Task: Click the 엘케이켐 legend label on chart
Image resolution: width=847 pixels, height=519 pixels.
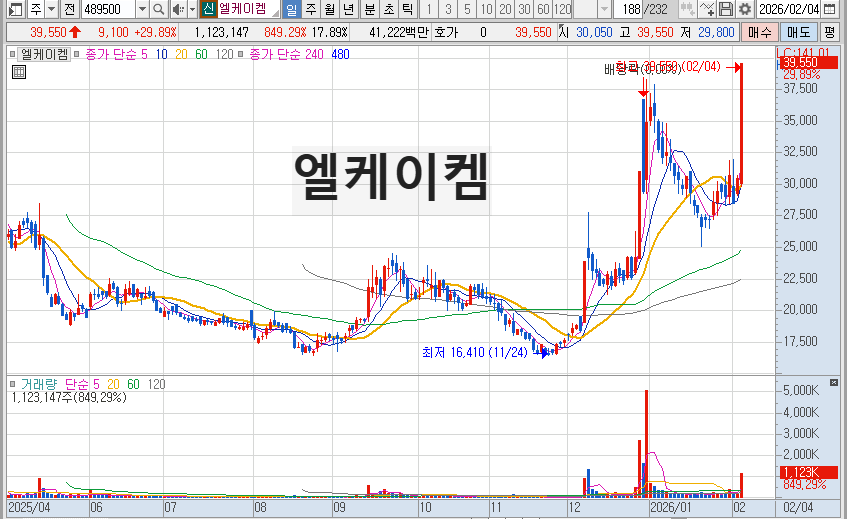Action: 44,55
